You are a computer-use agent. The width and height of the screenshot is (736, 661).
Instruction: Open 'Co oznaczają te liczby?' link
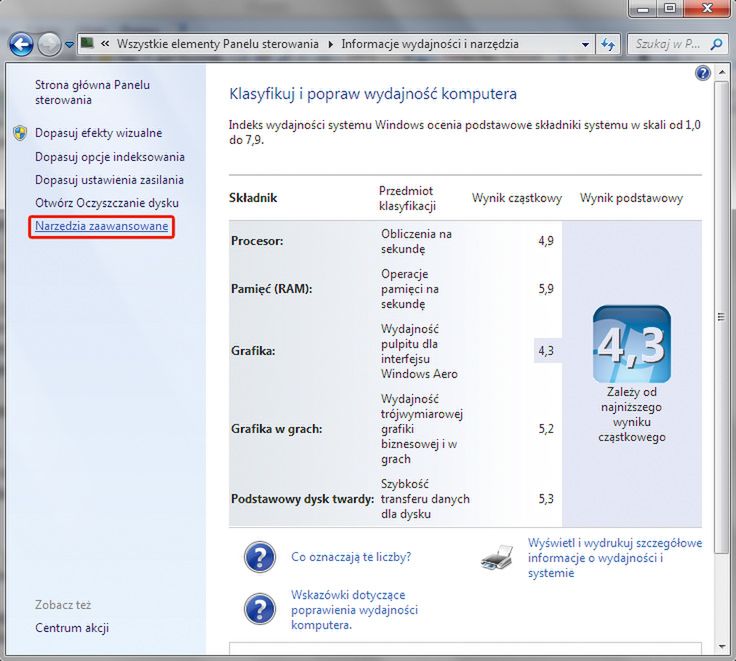pyautogui.click(x=351, y=557)
